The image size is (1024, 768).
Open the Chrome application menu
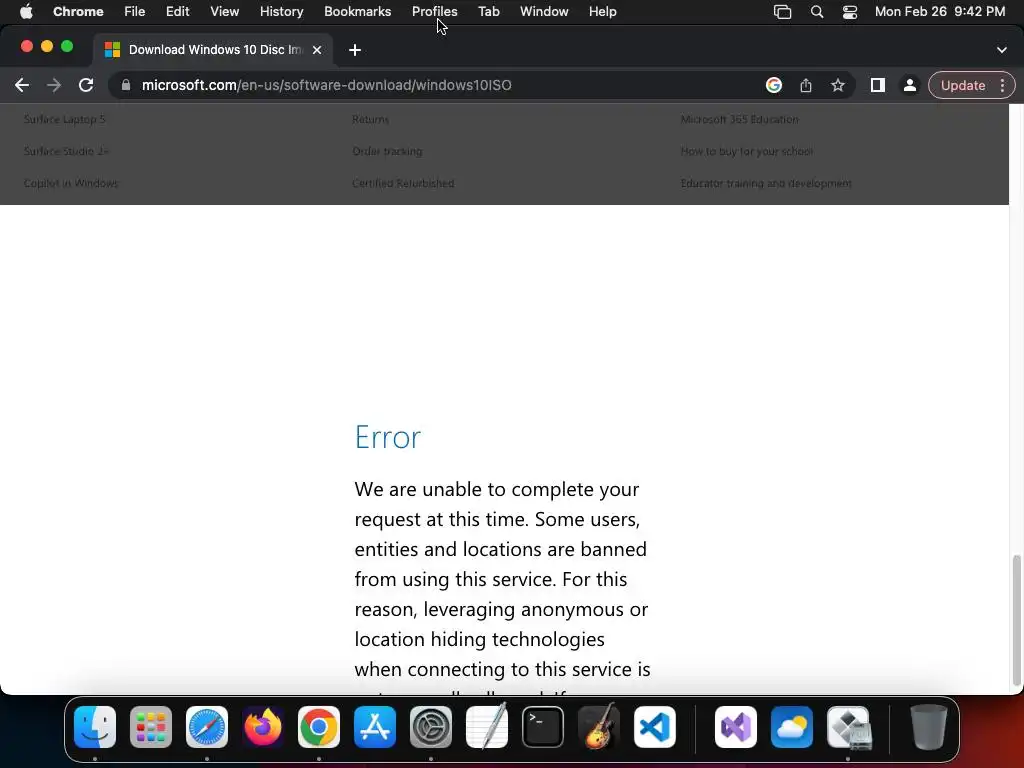pyautogui.click(x=78, y=12)
